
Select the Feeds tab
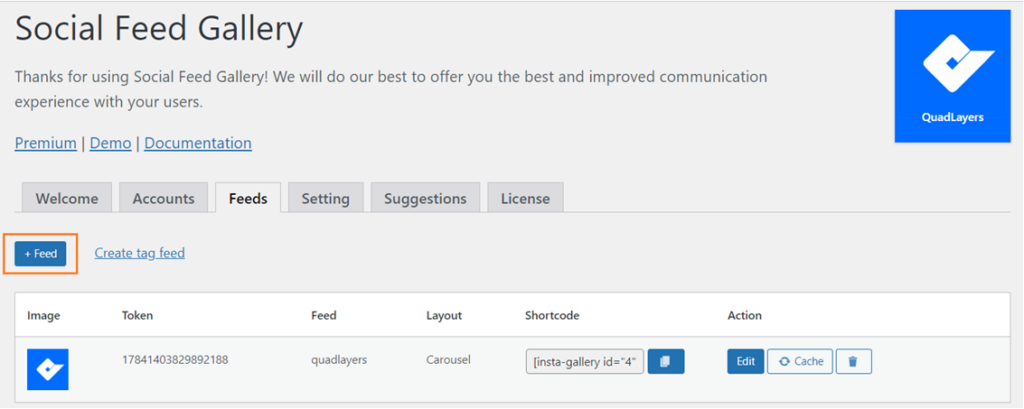pos(248,198)
